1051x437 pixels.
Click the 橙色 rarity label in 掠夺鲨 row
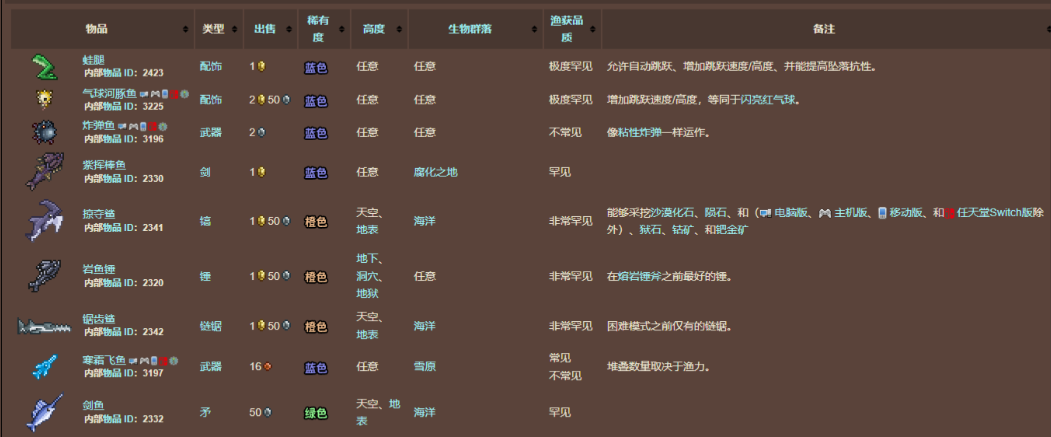click(316, 221)
